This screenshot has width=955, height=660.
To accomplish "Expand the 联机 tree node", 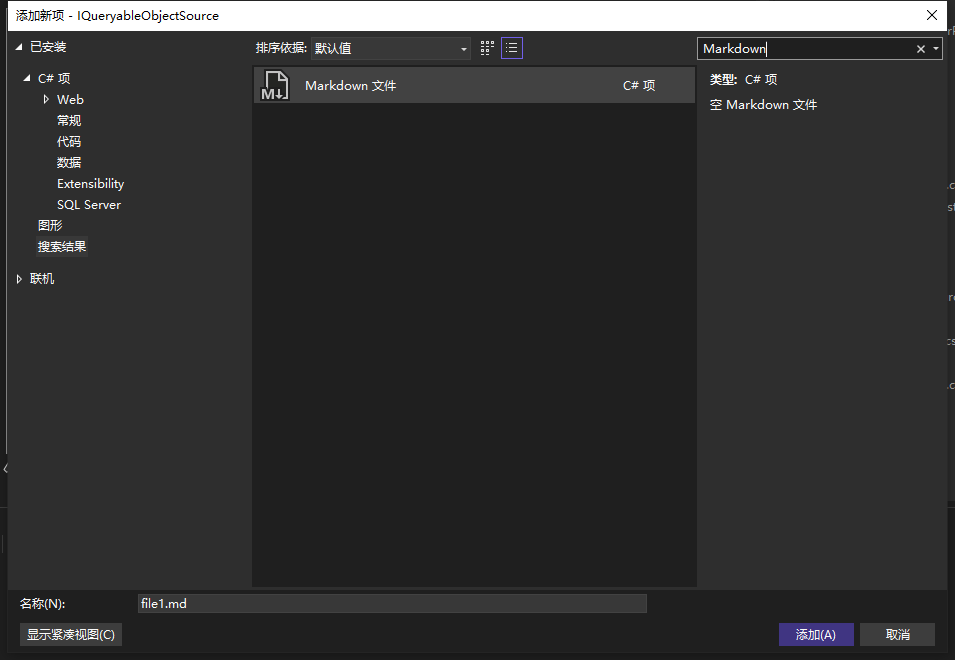I will pos(19,279).
